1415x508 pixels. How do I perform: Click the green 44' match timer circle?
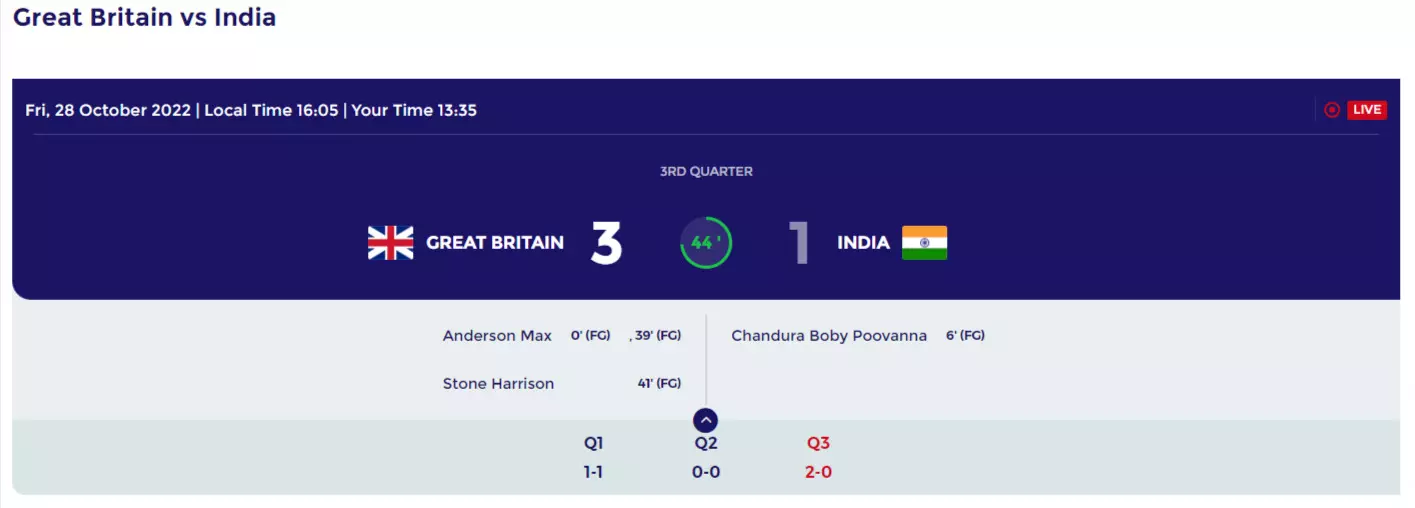point(706,243)
